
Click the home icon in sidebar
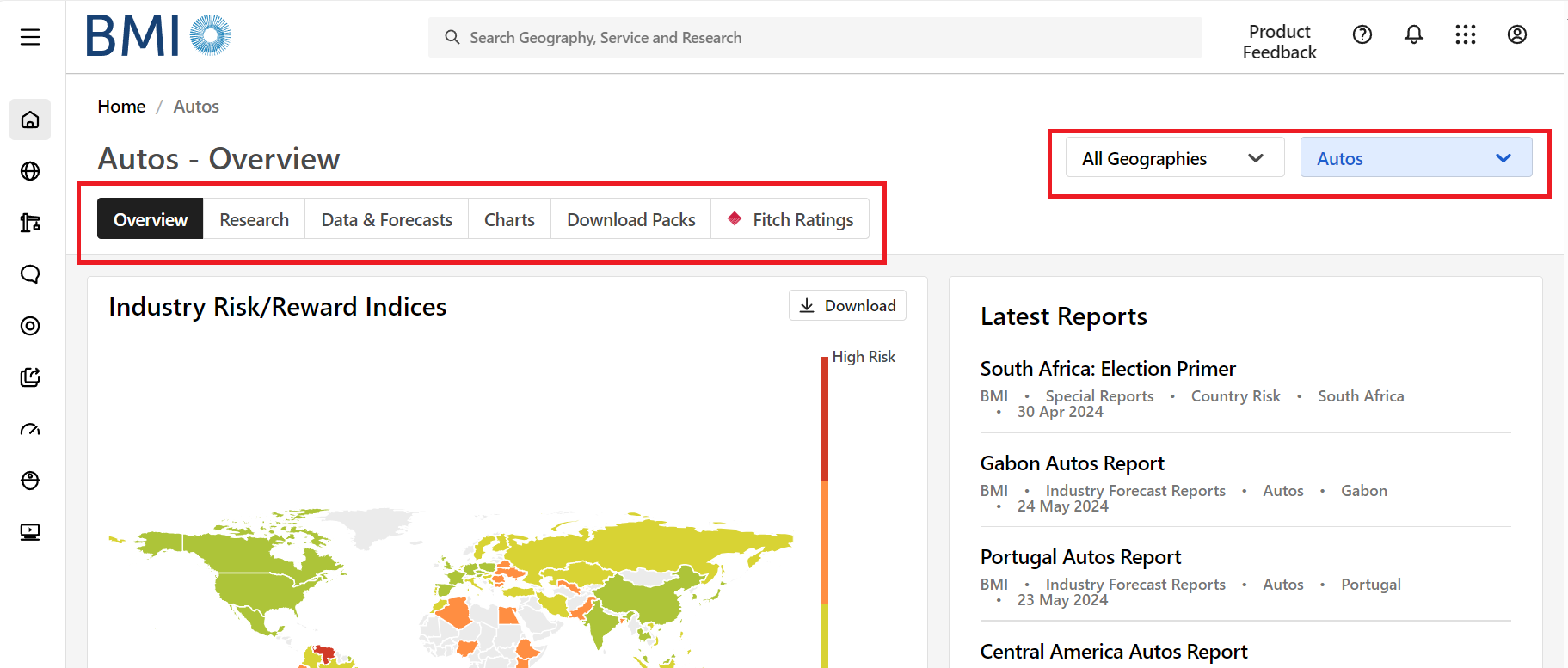(x=30, y=120)
